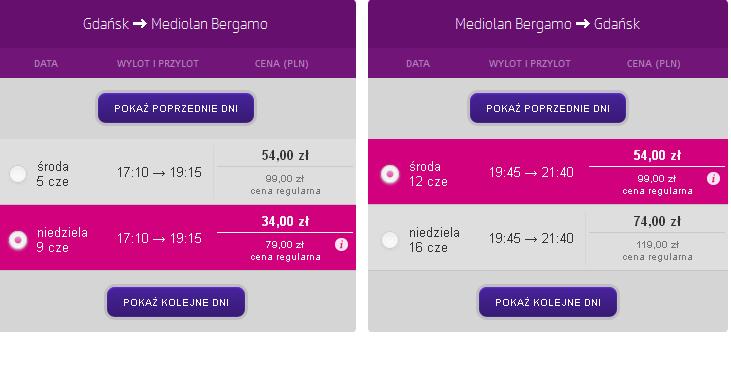The width and height of the screenshot is (731, 384).
Task: Click info icon on środa 12 cze fare
Action: click(713, 178)
